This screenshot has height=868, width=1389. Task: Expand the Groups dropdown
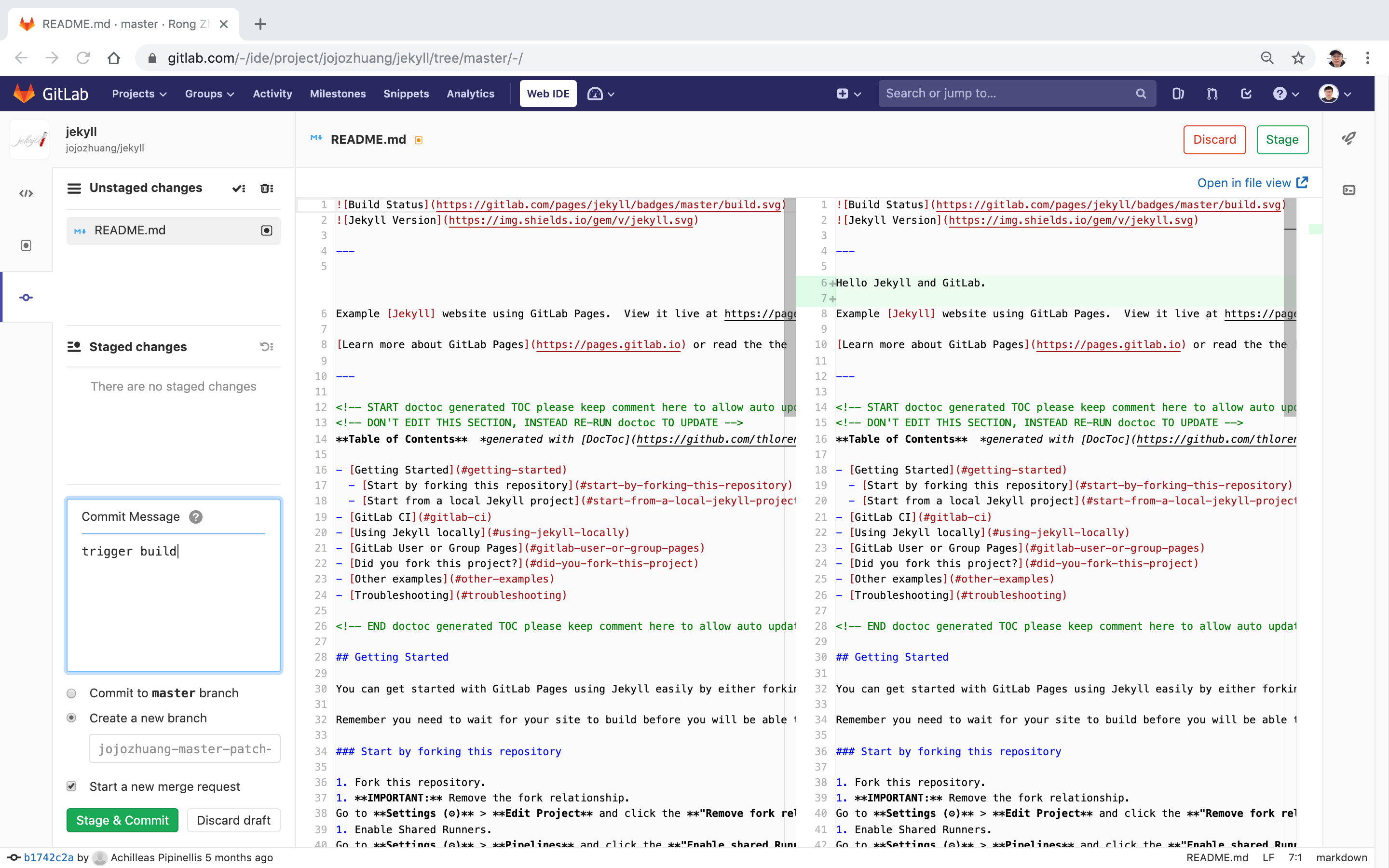coord(209,94)
